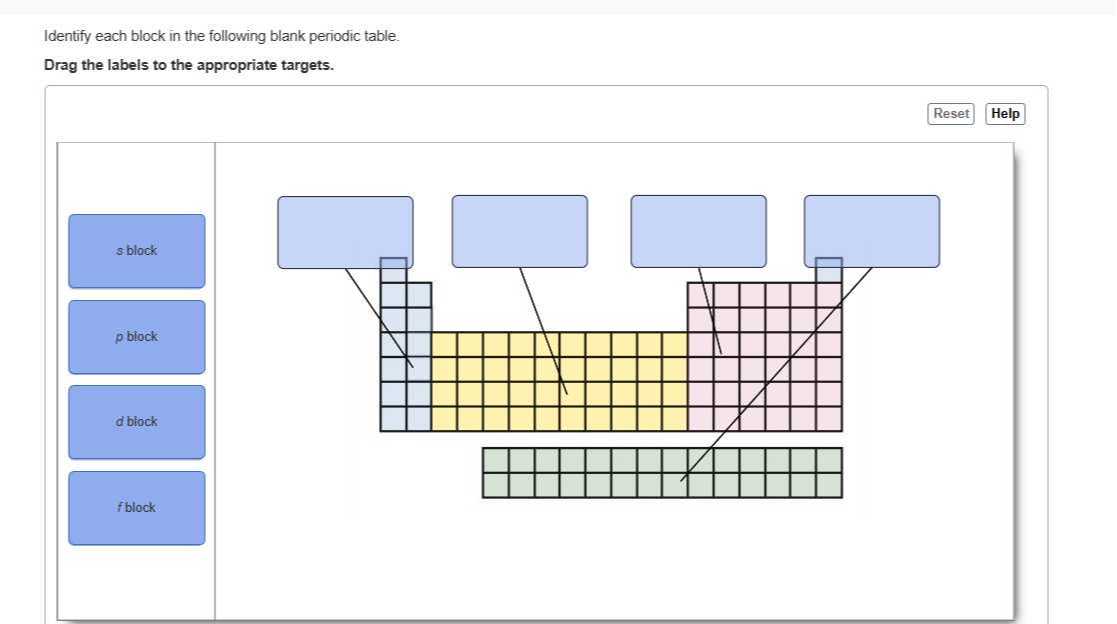Click the hydrogen cell above the s block

(x=392, y=265)
